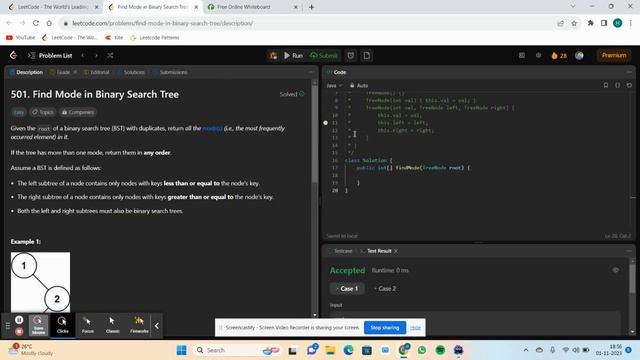Format code with the braces icon
The height and width of the screenshot is (360, 640).
618,85
